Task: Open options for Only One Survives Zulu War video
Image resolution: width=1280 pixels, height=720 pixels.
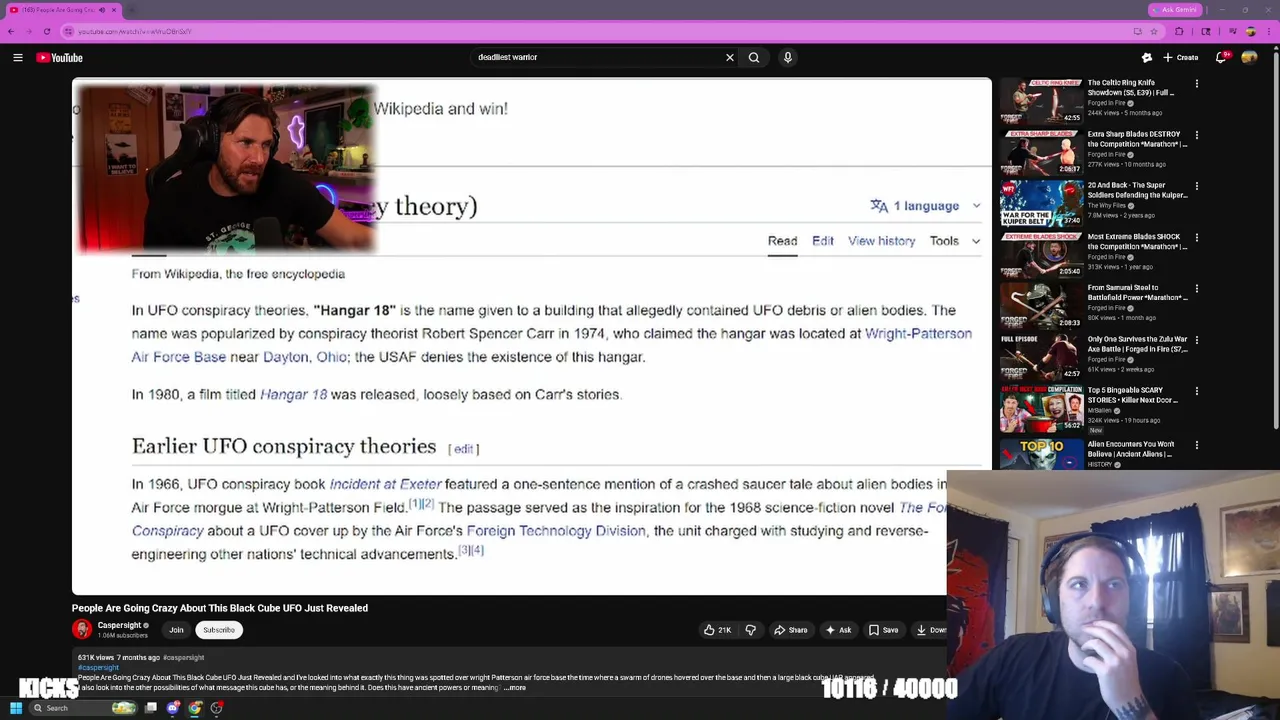Action: point(1197,340)
